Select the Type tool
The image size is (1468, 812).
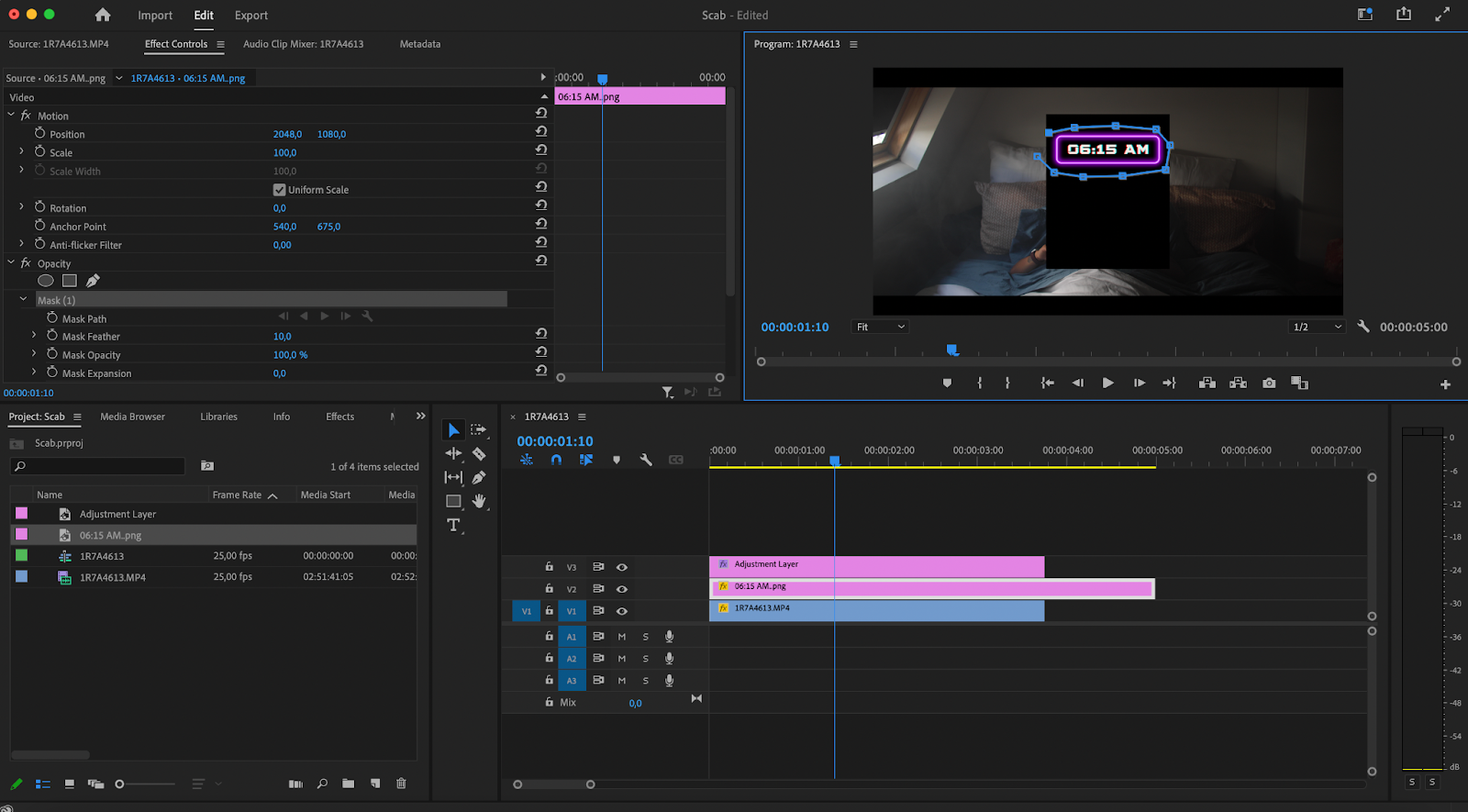tap(453, 525)
